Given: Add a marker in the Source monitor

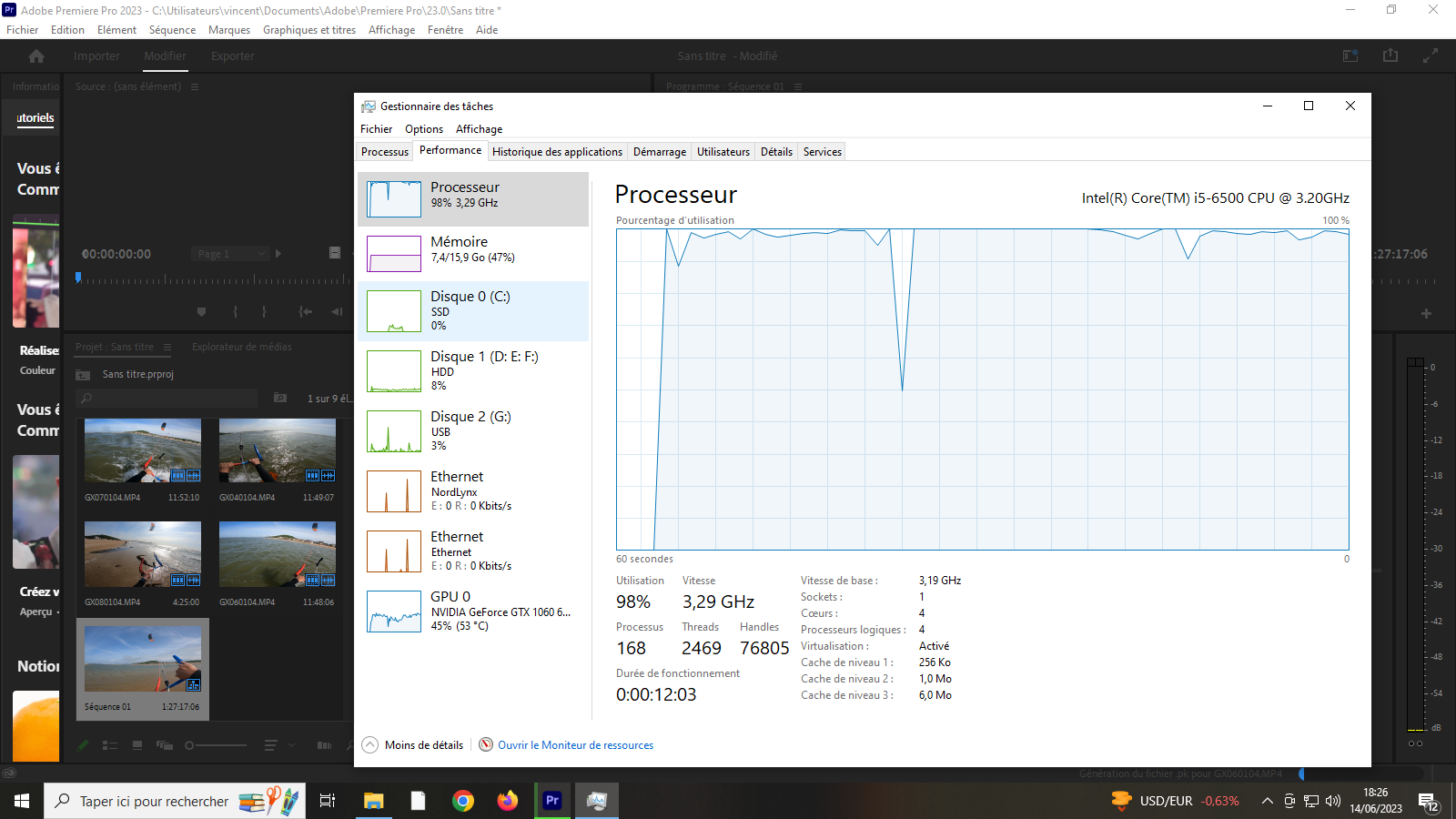Looking at the screenshot, I should tap(201, 311).
